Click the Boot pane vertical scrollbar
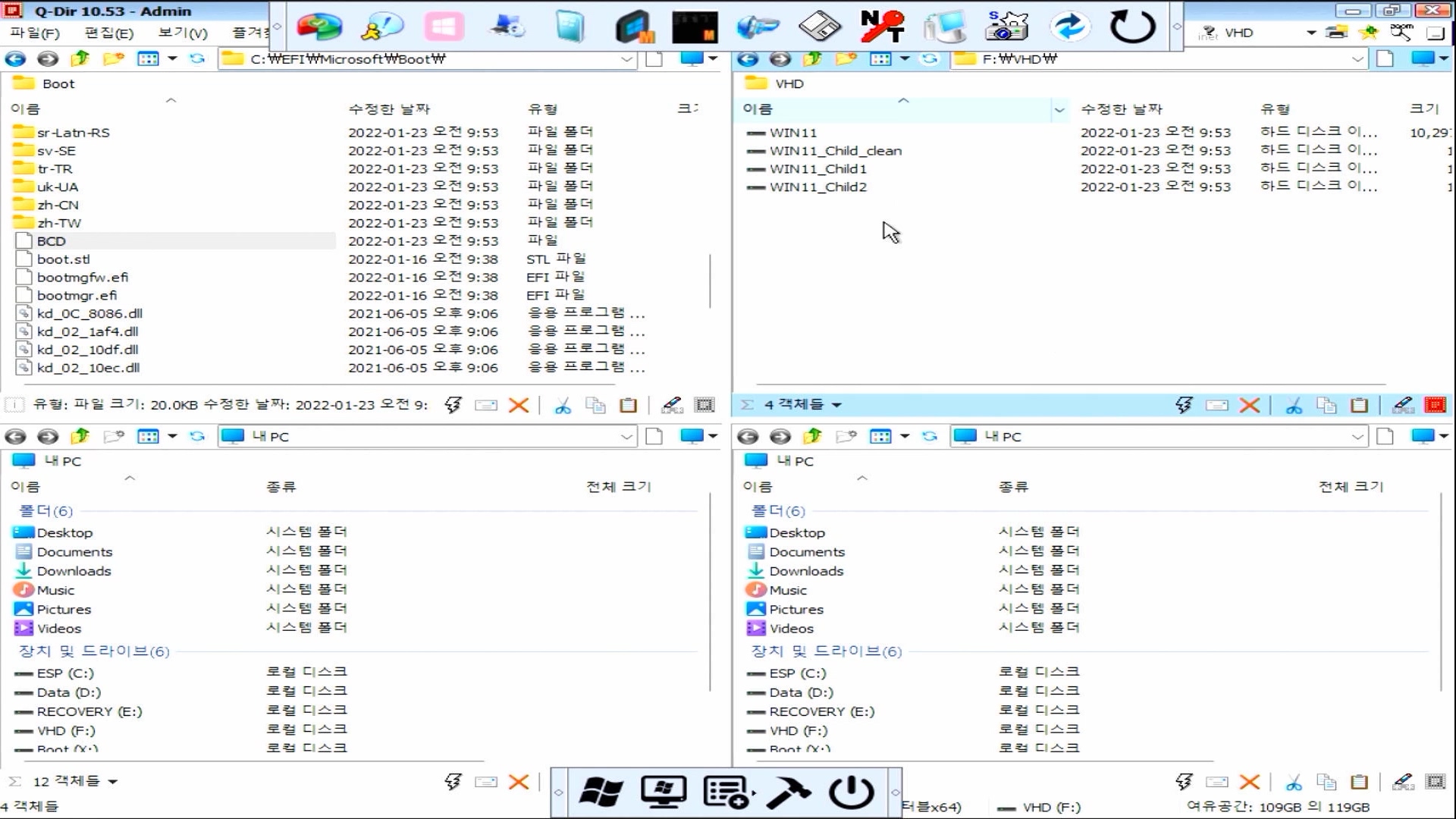The height and width of the screenshot is (819, 1456). pos(711,281)
